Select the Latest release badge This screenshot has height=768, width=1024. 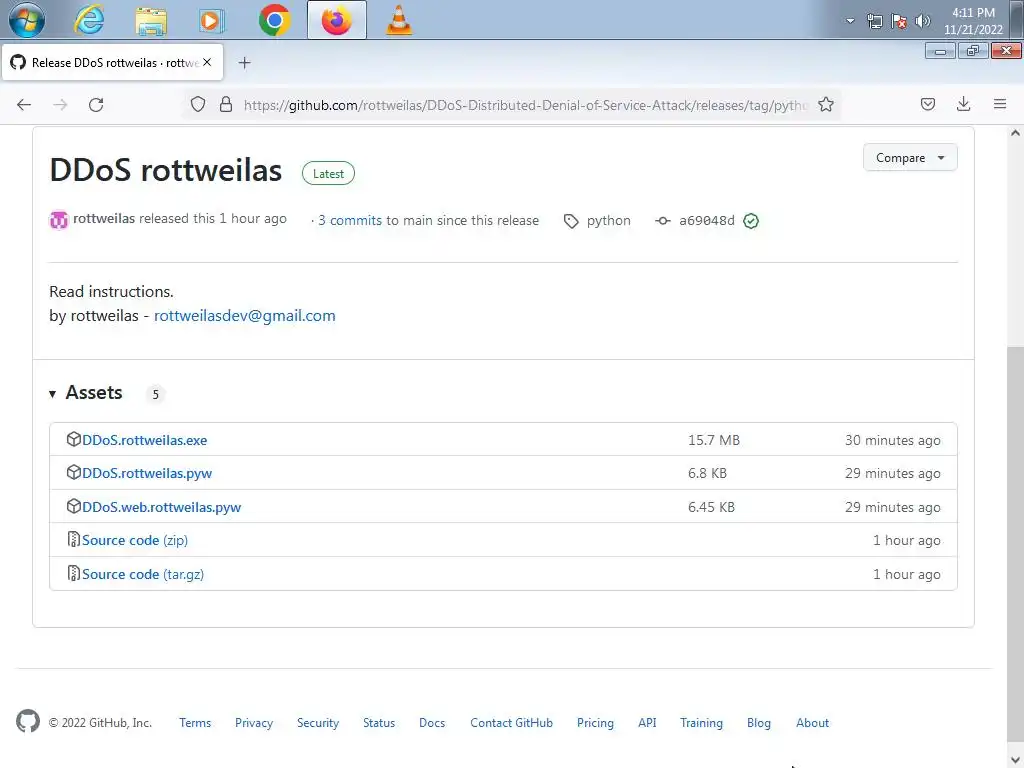328,174
